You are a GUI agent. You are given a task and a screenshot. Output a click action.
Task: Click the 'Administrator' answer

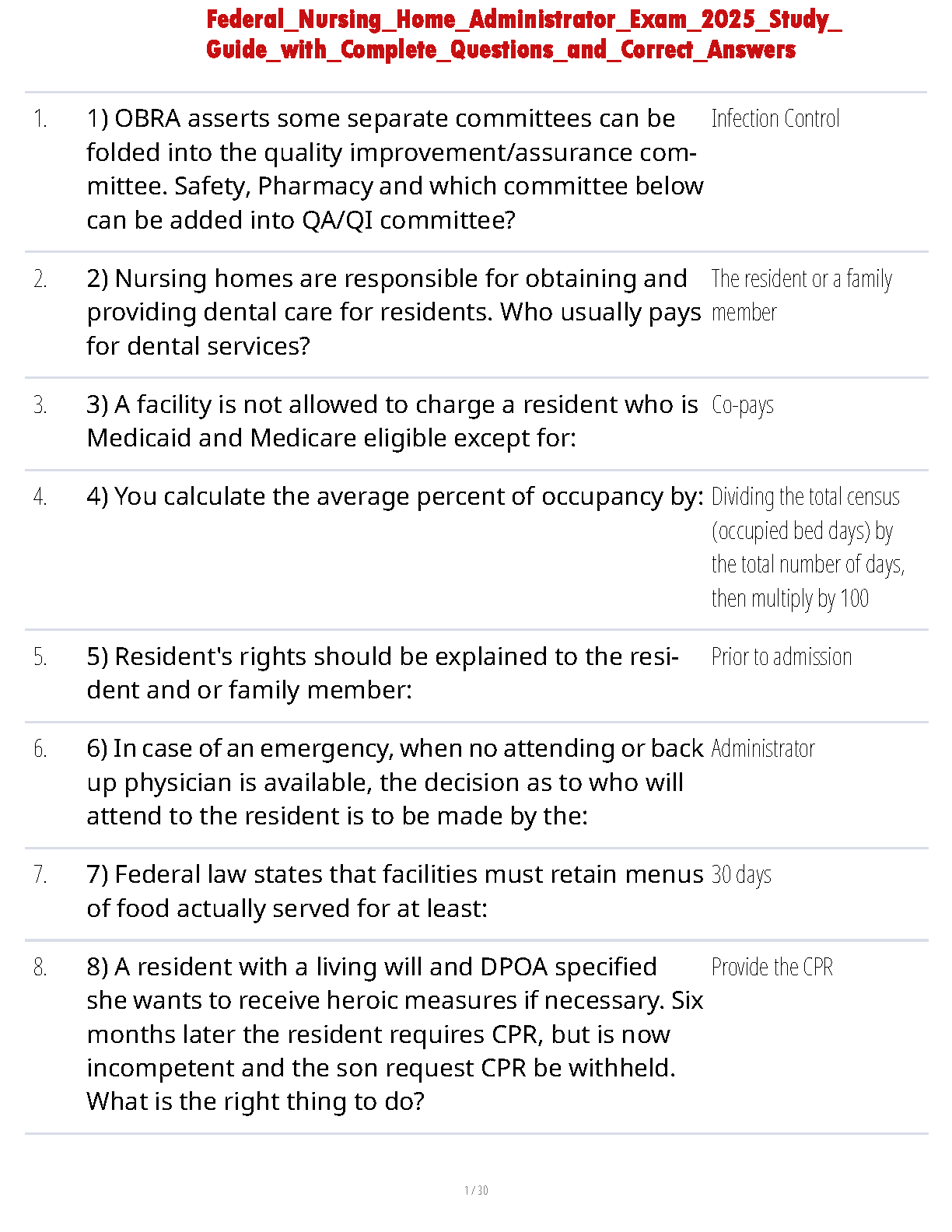click(x=762, y=749)
